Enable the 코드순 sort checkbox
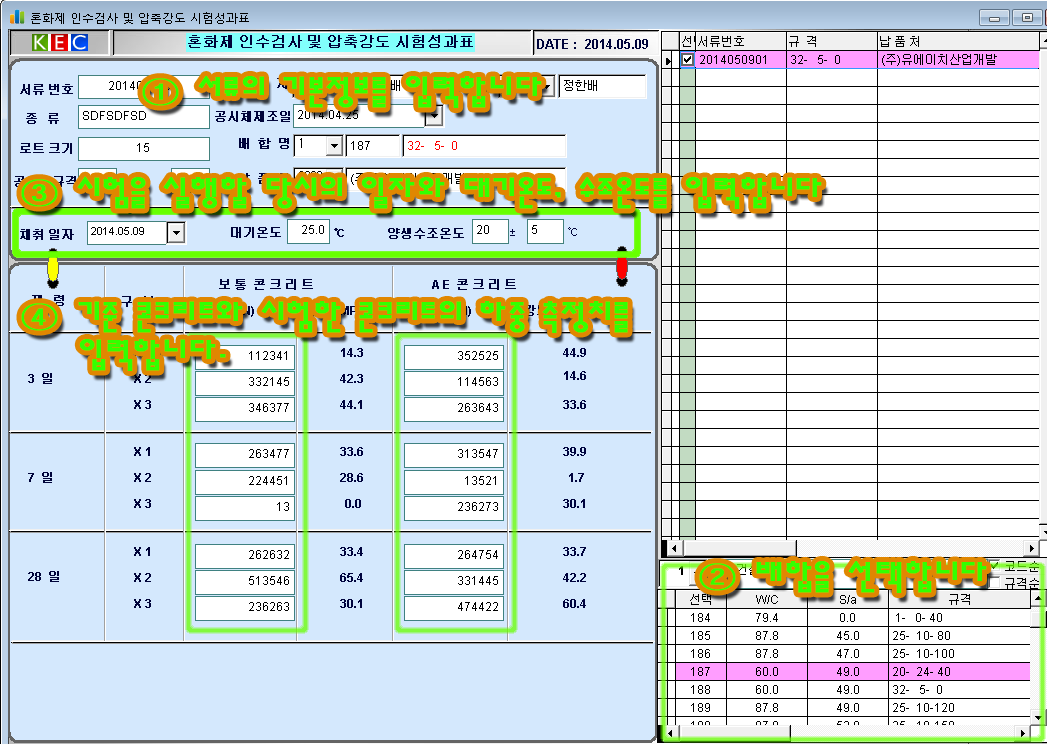The height and width of the screenshot is (744, 1047). point(996,567)
